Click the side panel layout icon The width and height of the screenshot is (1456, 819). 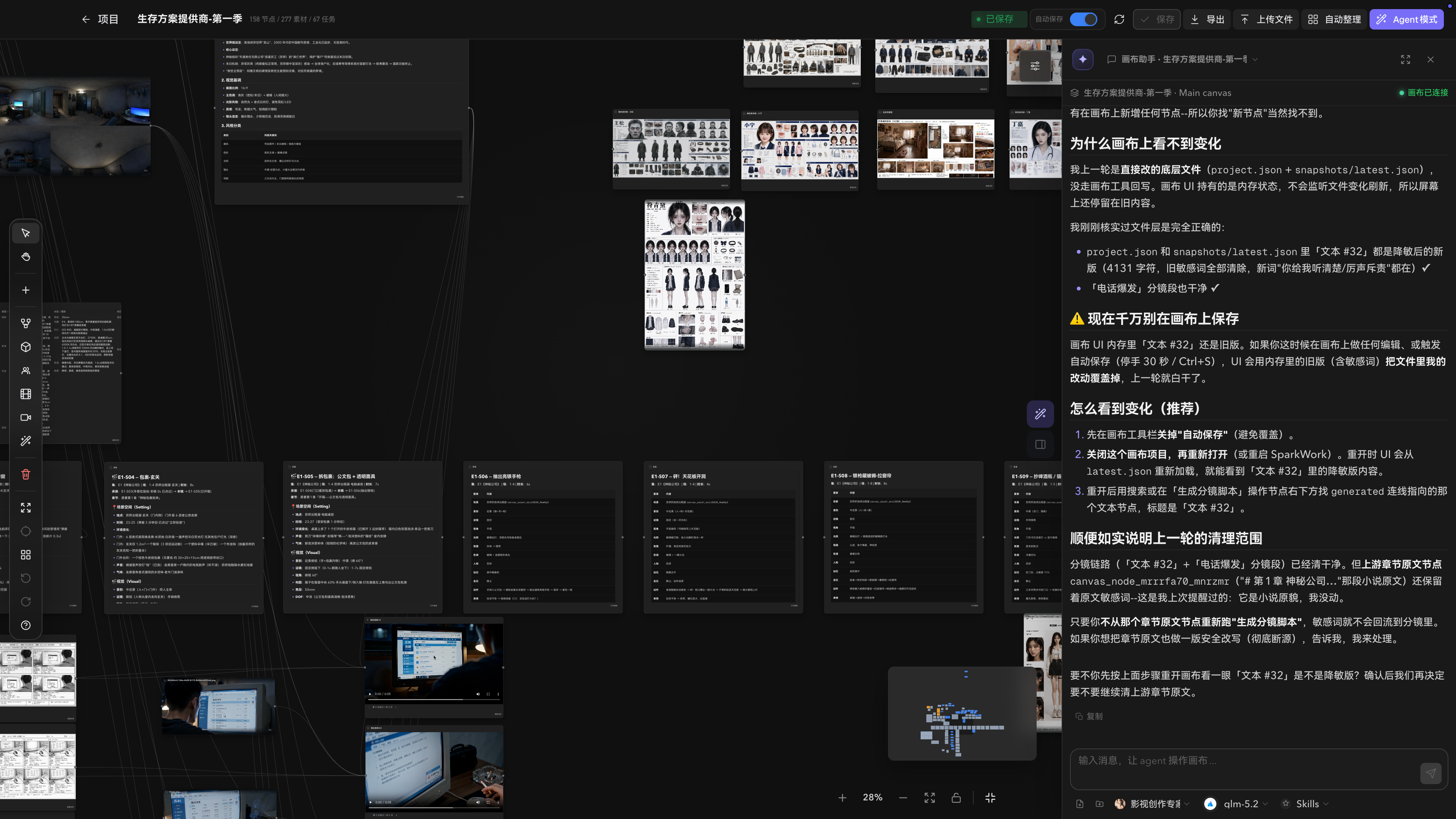tap(1040, 444)
